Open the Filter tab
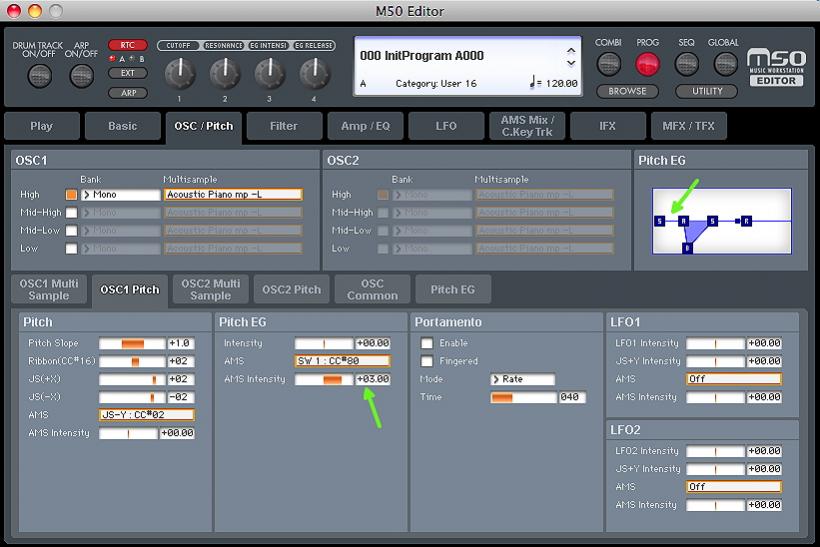The image size is (820, 547). click(x=284, y=126)
